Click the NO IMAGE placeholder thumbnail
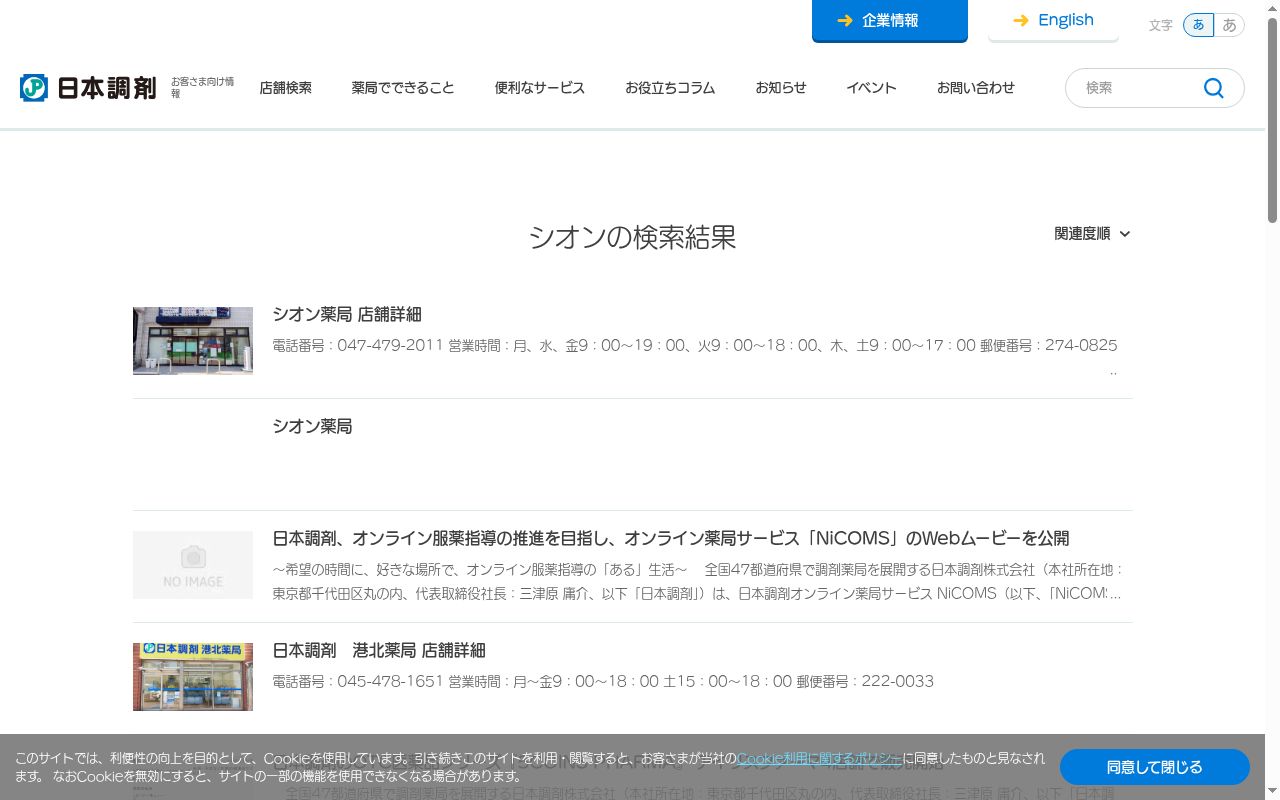 193,565
